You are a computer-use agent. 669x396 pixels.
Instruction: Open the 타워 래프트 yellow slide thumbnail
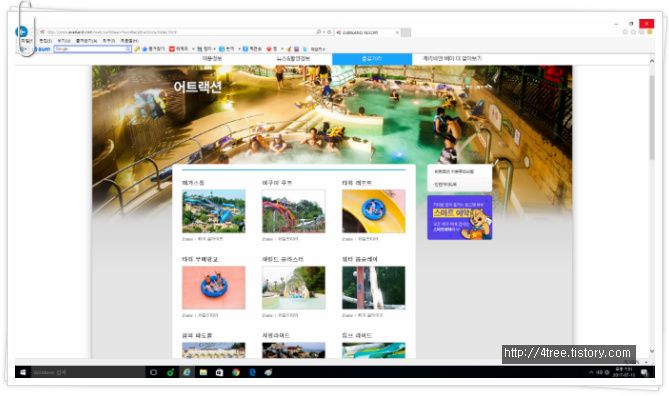click(374, 211)
